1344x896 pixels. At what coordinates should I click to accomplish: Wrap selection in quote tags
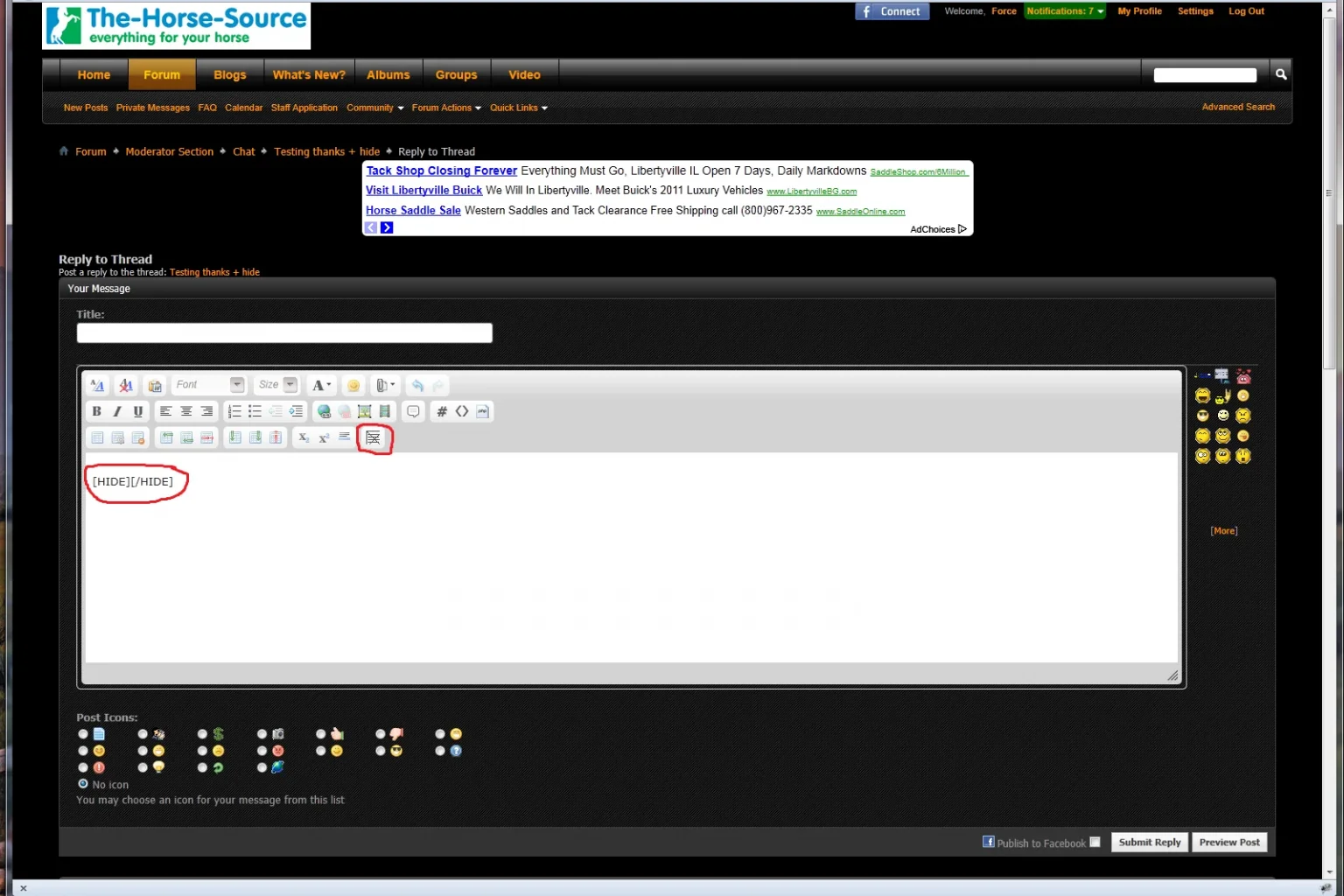pos(413,411)
